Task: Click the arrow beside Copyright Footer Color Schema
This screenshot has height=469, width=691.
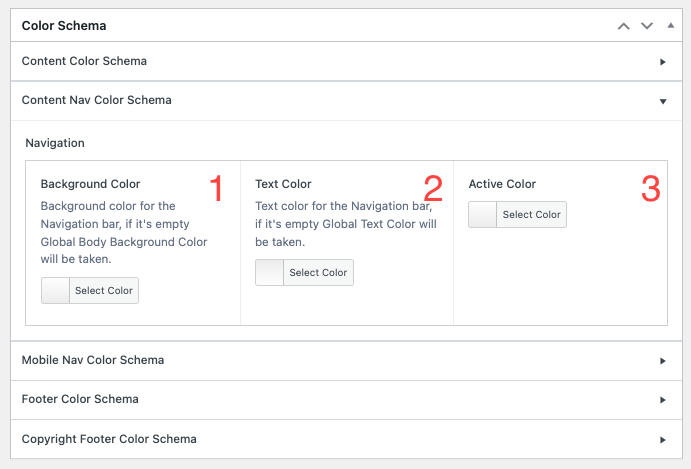Action: pyautogui.click(x=662, y=439)
